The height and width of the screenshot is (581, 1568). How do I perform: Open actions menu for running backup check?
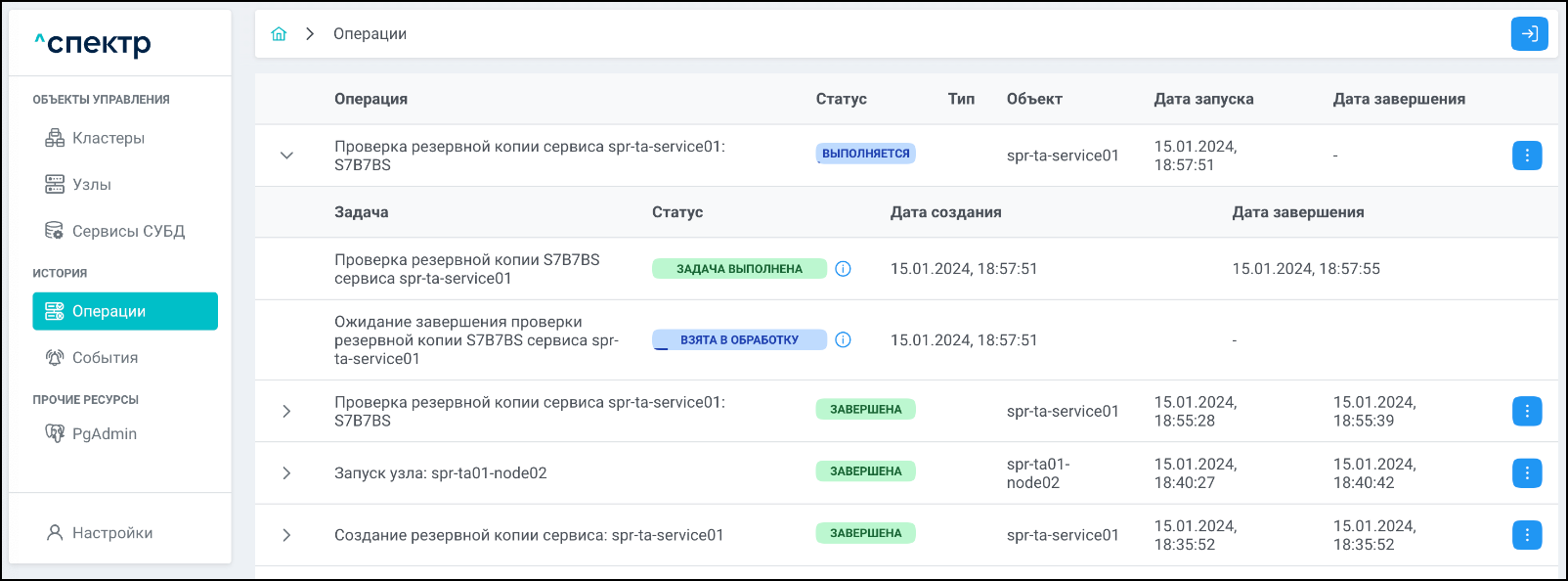(1526, 156)
